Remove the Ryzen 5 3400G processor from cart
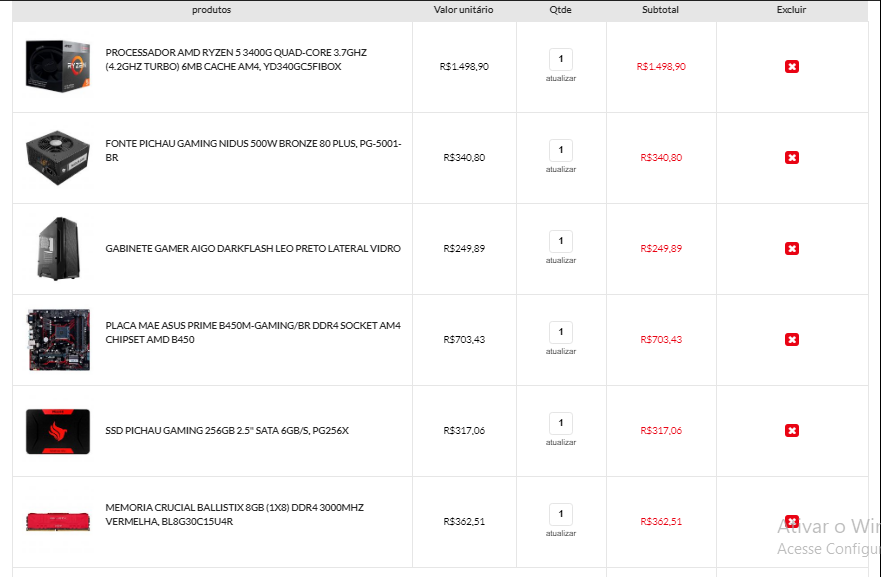881x577 pixels. pos(792,67)
